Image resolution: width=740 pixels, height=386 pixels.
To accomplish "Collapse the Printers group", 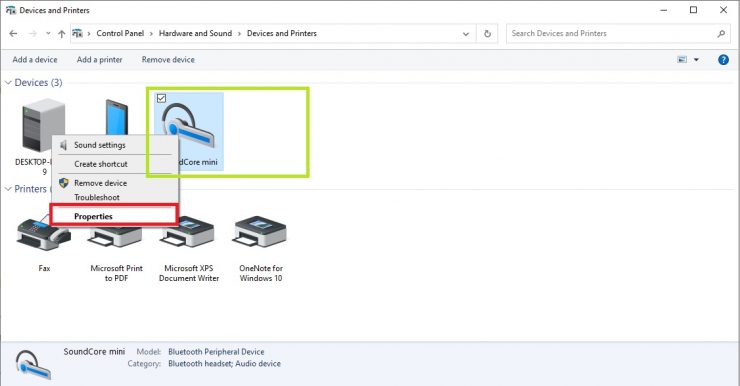I will (x=8, y=189).
